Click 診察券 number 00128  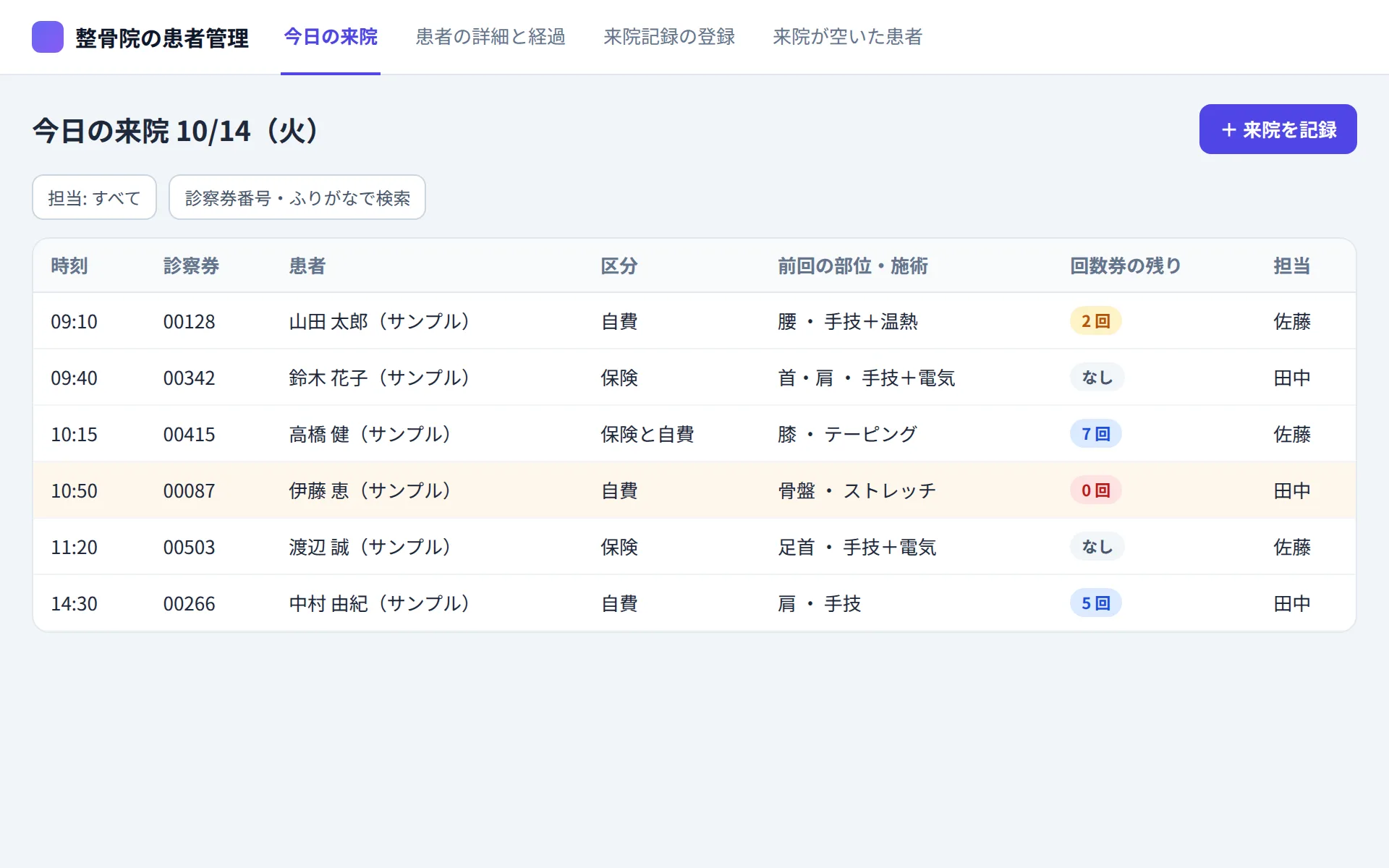point(190,322)
